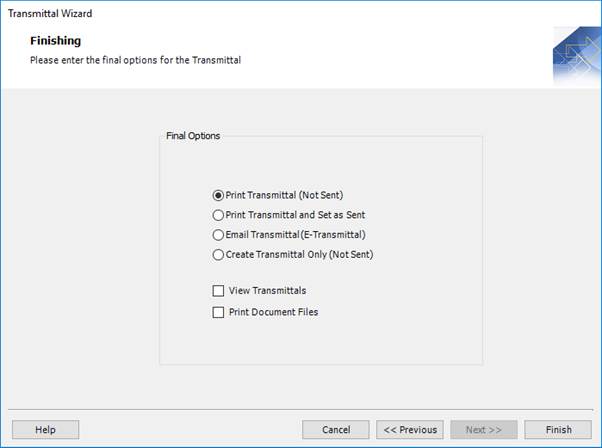Click the Print Document Files label text
Image resolution: width=602 pixels, height=448 pixels.
[x=273, y=312]
